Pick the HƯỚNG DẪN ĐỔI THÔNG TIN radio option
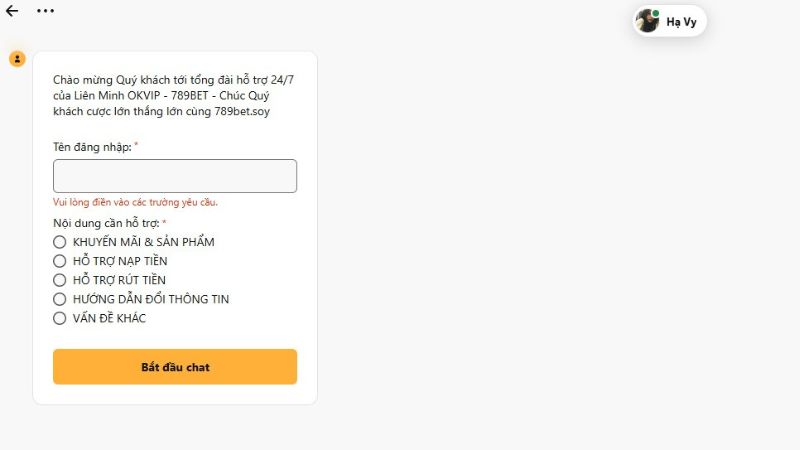Viewport: 800px width, 450px height. pos(60,299)
